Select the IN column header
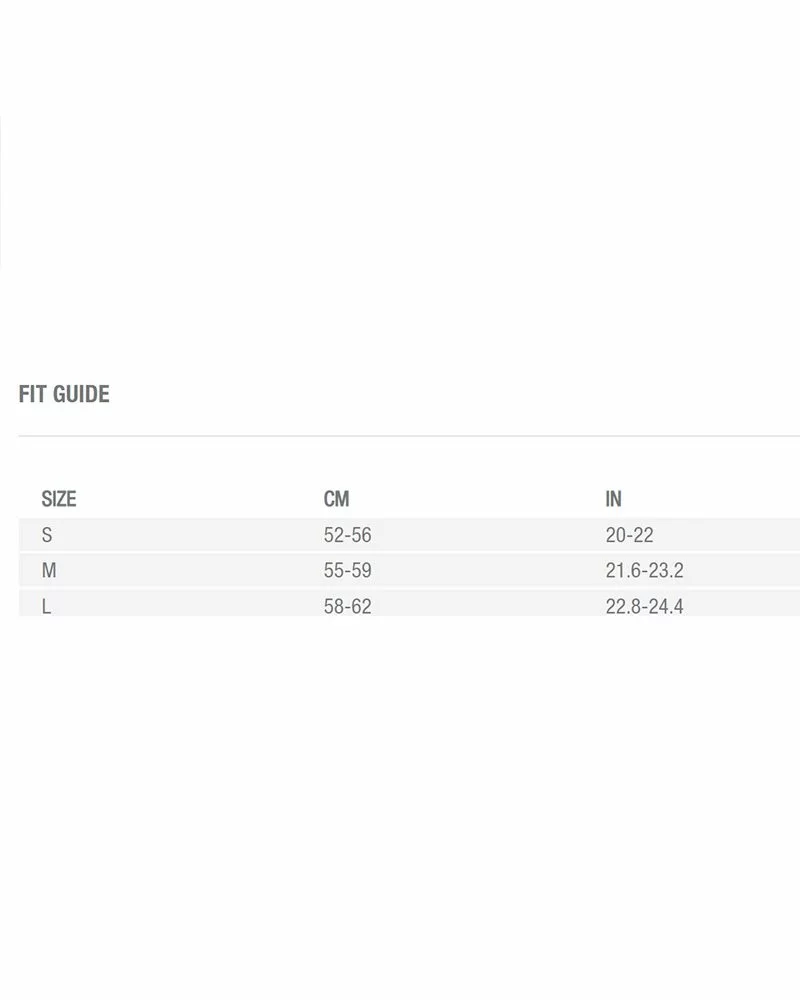 pos(613,498)
